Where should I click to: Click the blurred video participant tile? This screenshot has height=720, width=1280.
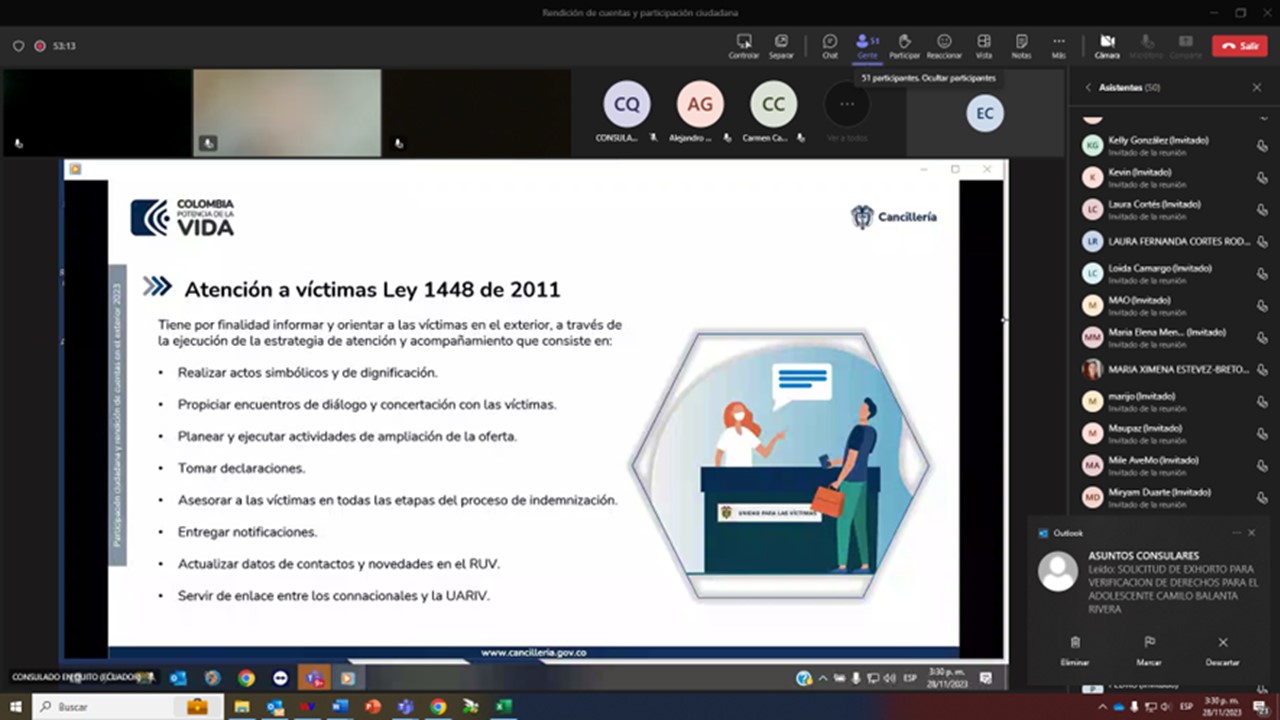coord(287,113)
